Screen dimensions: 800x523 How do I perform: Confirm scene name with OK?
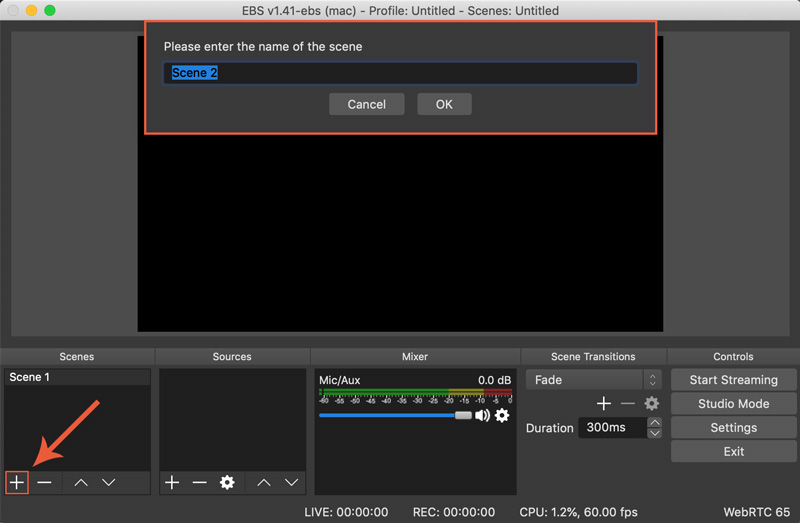tap(444, 104)
